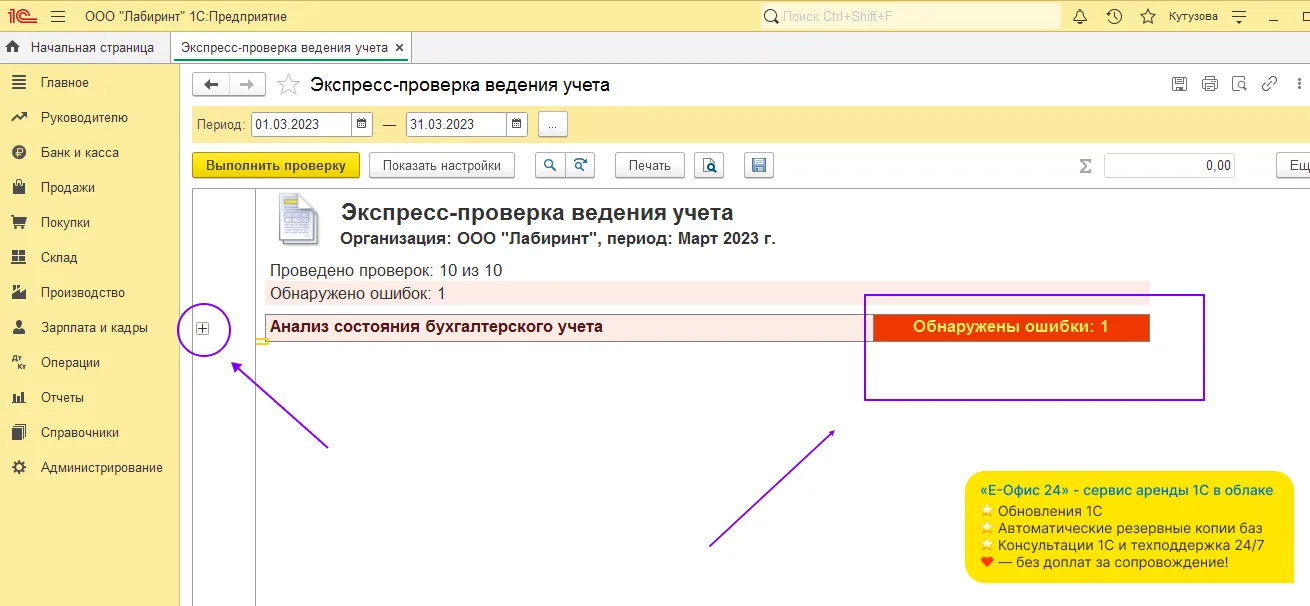Open the notifications bell icon
This screenshot has width=1310, height=606.
pyautogui.click(x=1080, y=17)
